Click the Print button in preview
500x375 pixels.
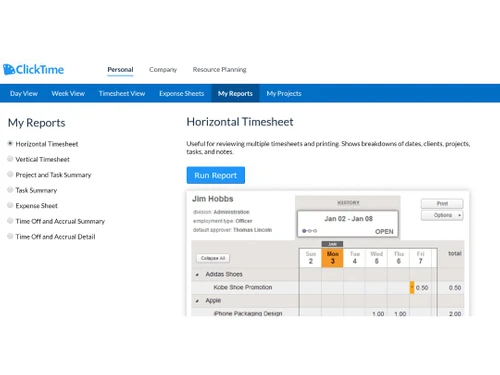[442, 203]
